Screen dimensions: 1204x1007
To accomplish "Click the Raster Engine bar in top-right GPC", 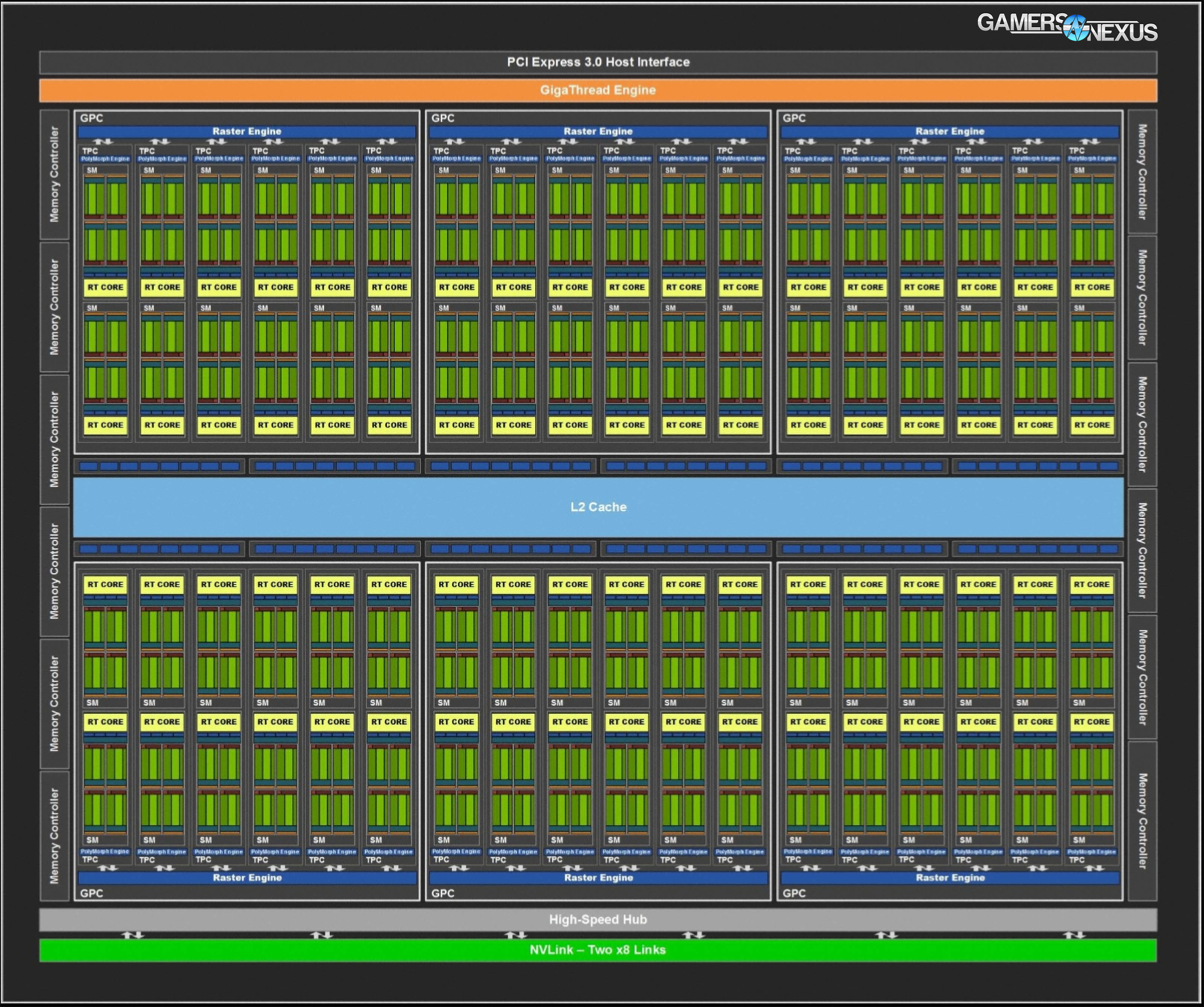I will [949, 131].
